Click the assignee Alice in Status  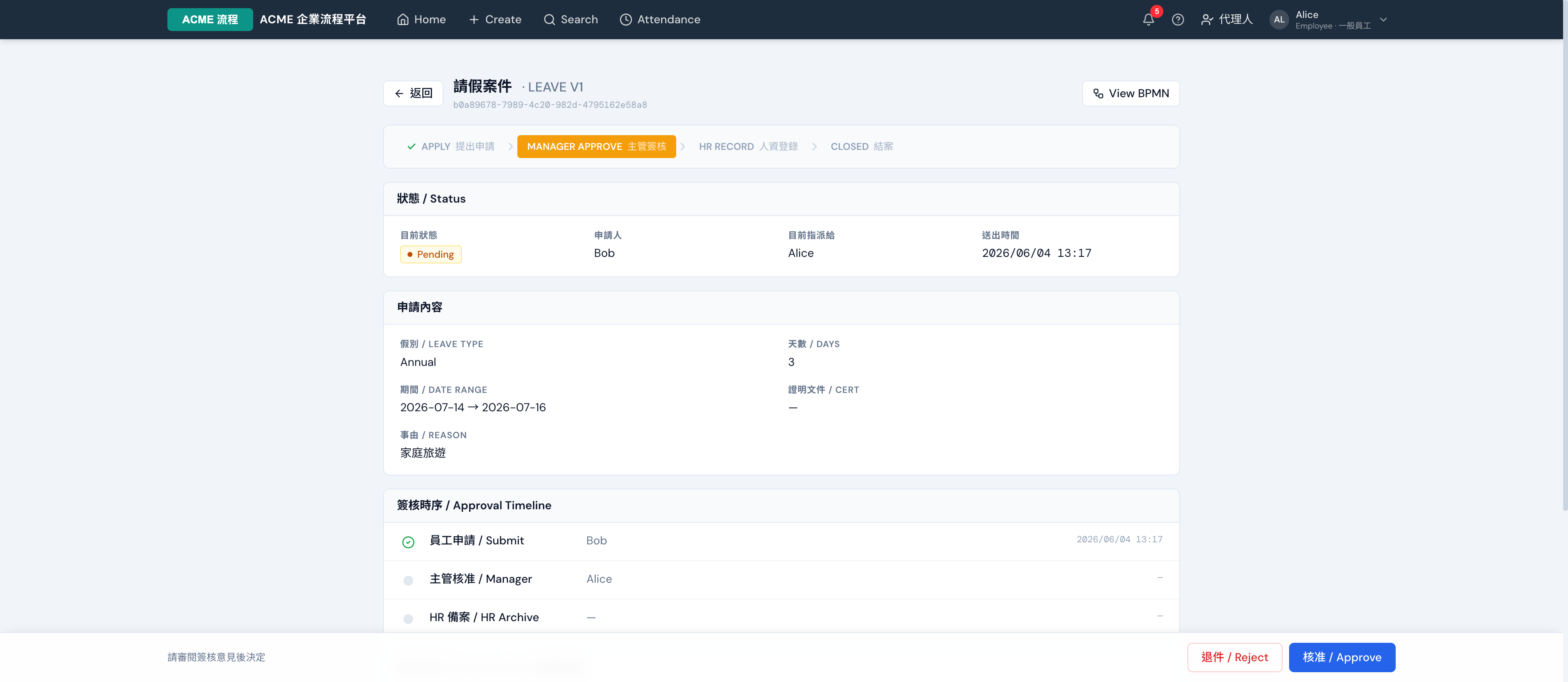coord(800,253)
